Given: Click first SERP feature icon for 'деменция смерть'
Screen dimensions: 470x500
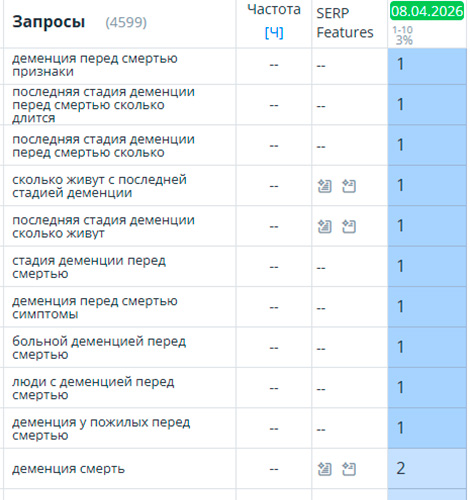Looking at the screenshot, I should pos(324,469).
